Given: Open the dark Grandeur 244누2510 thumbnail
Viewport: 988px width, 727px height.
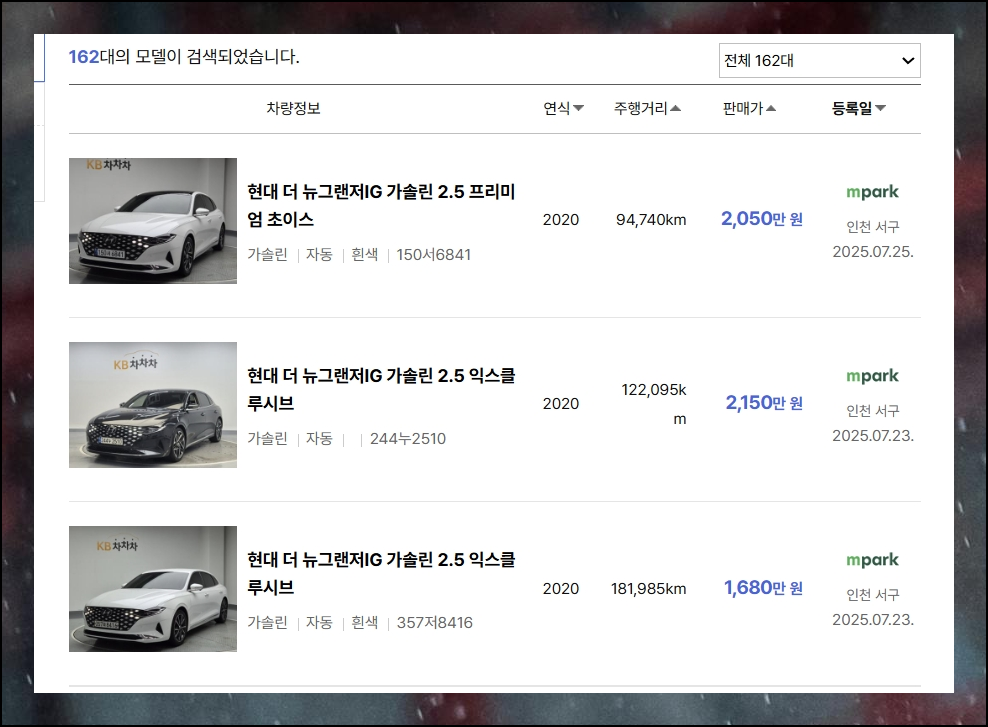Looking at the screenshot, I should (x=153, y=405).
